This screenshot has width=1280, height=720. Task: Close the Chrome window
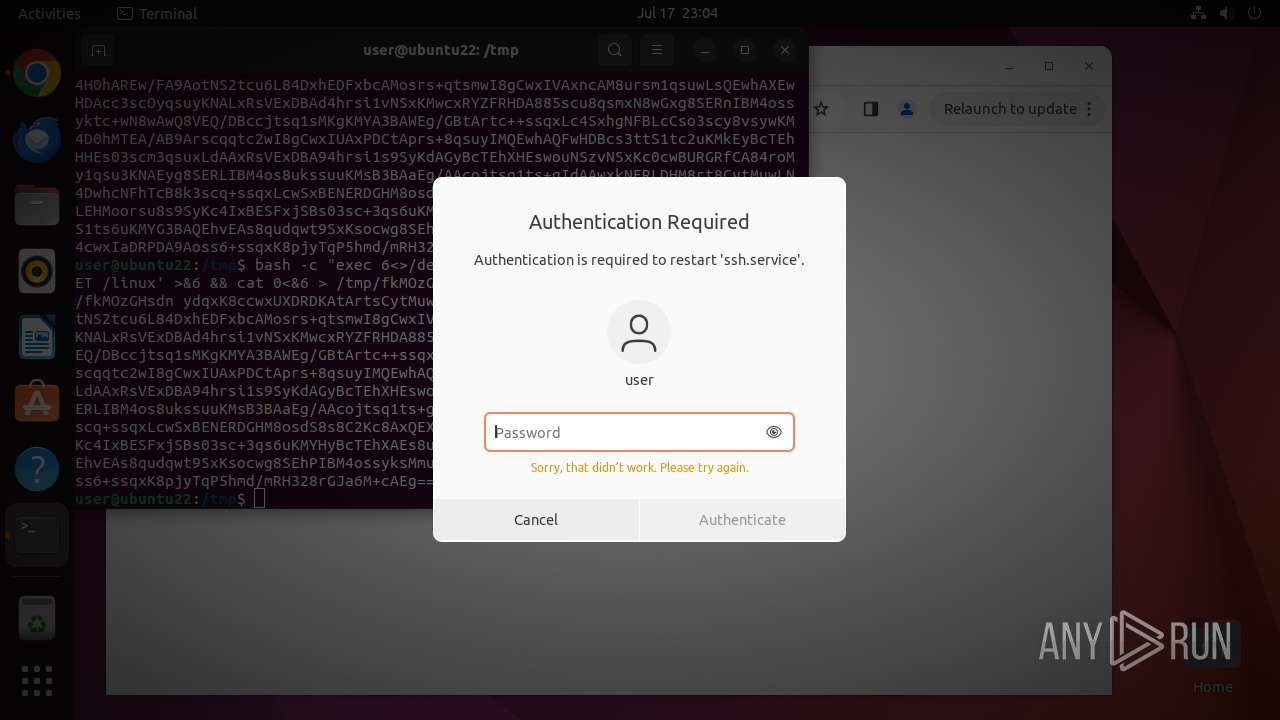(x=1089, y=66)
